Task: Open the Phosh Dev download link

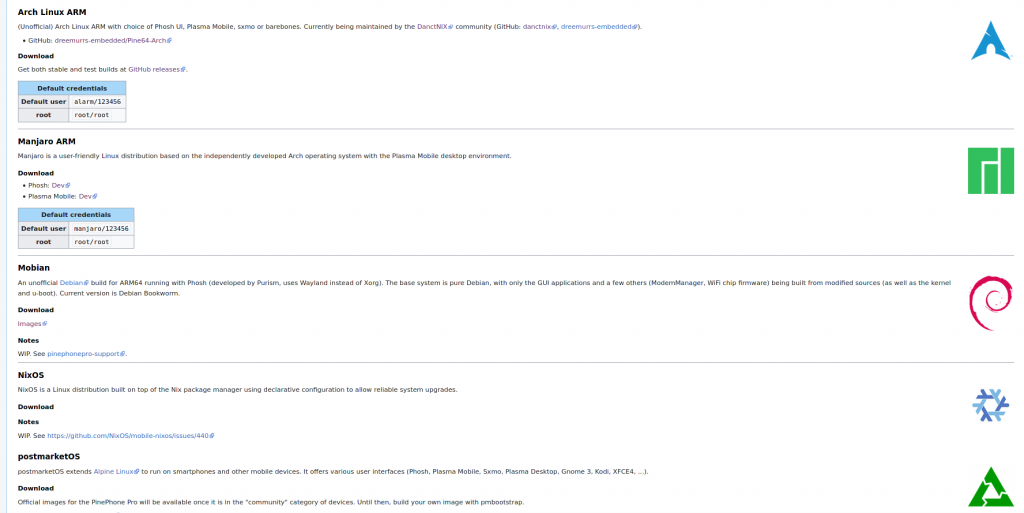Action: tap(60, 185)
